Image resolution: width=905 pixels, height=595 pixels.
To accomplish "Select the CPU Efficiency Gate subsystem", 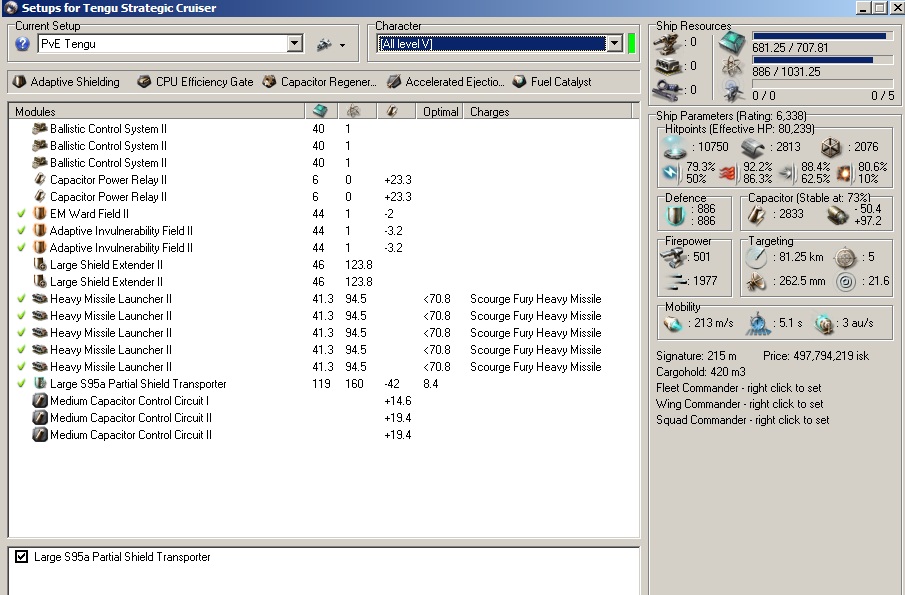I will point(144,82).
